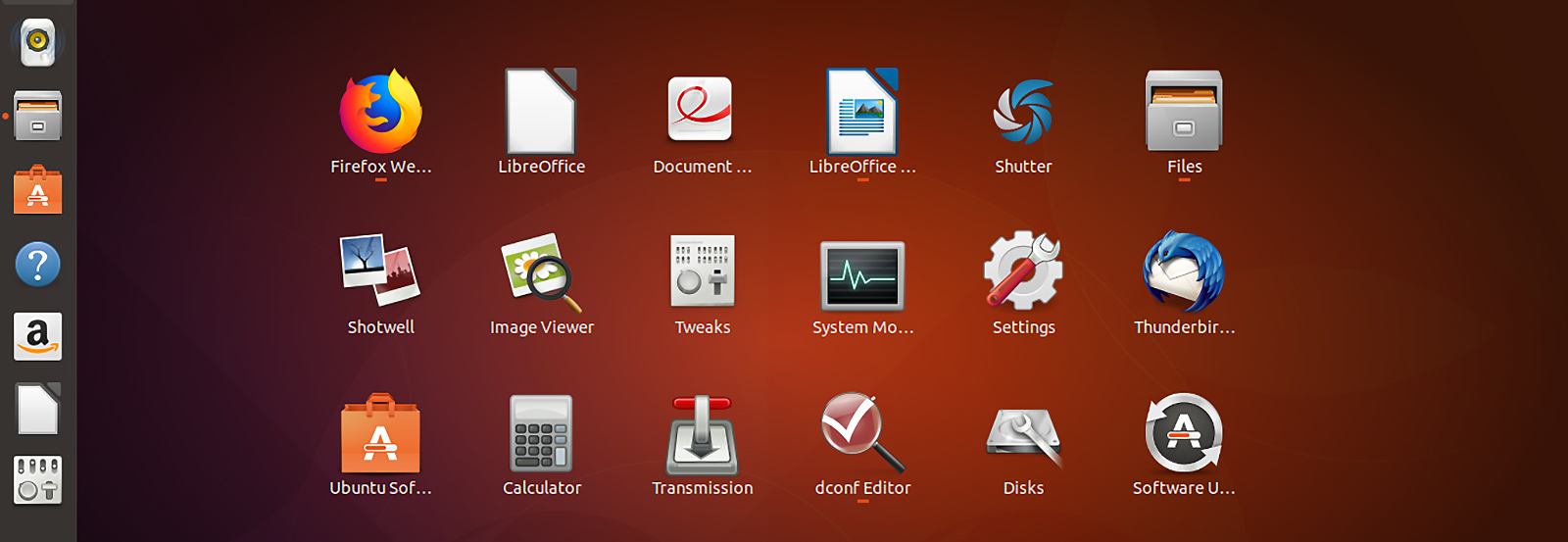Open the Image Viewer app
The height and width of the screenshot is (542, 1568).
(541, 272)
